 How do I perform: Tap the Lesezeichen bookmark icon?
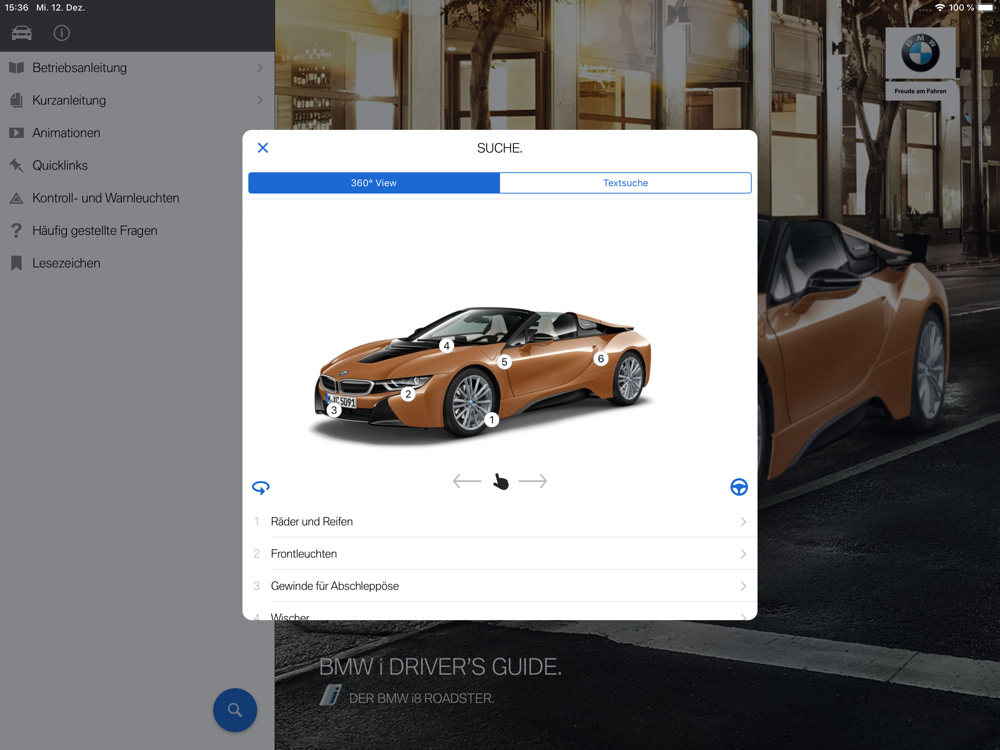pos(17,263)
